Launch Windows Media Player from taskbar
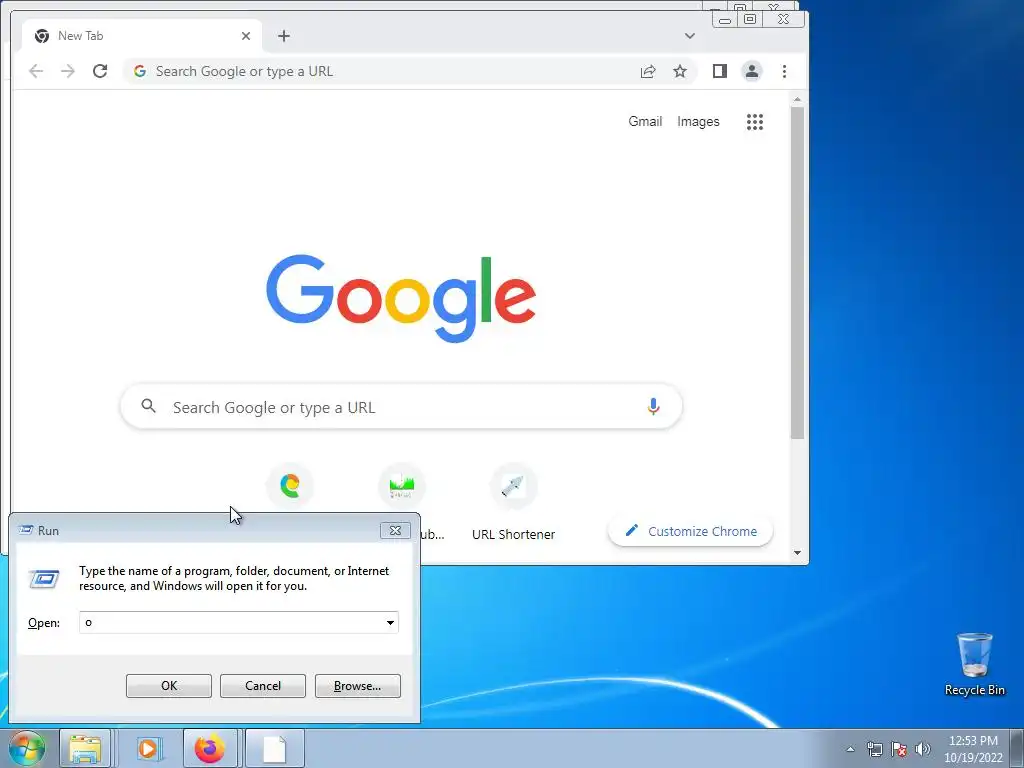 click(148, 748)
